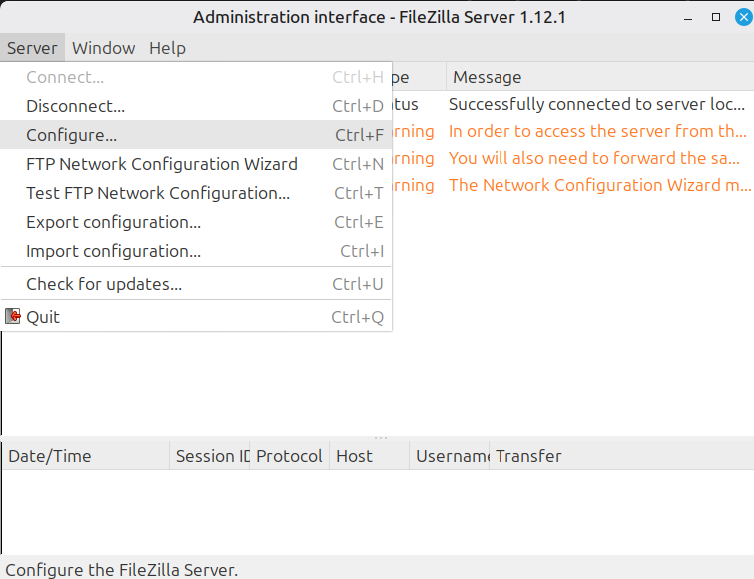Open the Window menu
Image resolution: width=754 pixels, height=579 pixels.
(x=103, y=48)
